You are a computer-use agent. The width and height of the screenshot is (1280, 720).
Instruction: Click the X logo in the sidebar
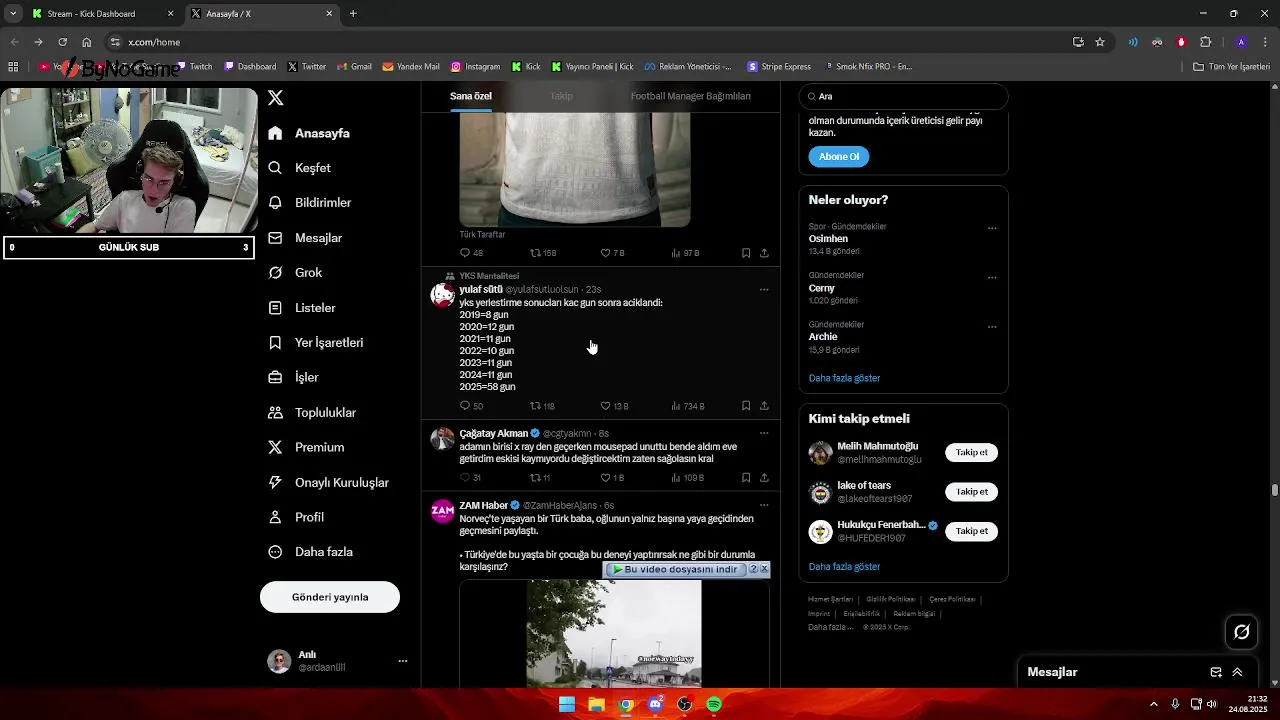click(x=276, y=98)
